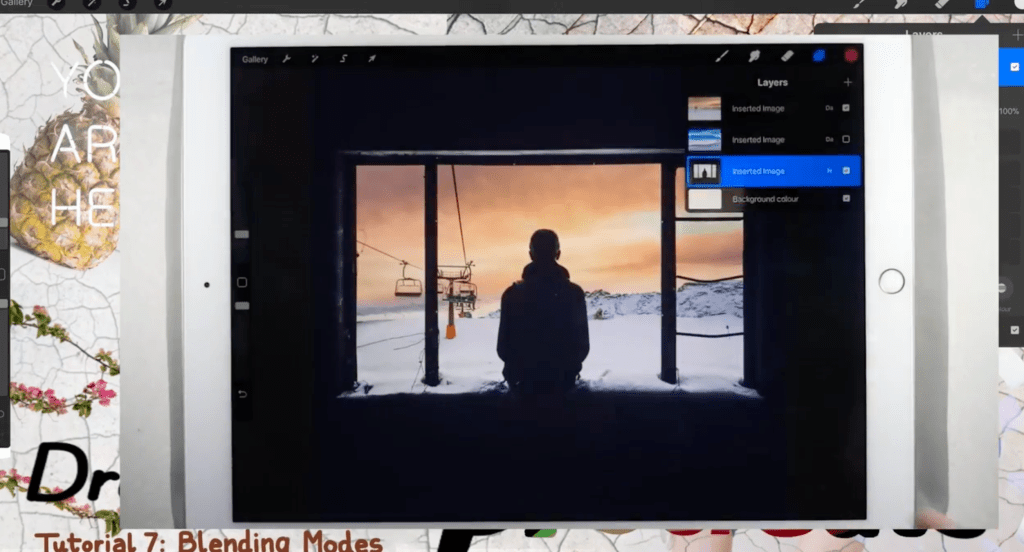Image resolution: width=1024 pixels, height=552 pixels.
Task: Choose the Smudge tool on the iPad screen
Action: point(754,57)
